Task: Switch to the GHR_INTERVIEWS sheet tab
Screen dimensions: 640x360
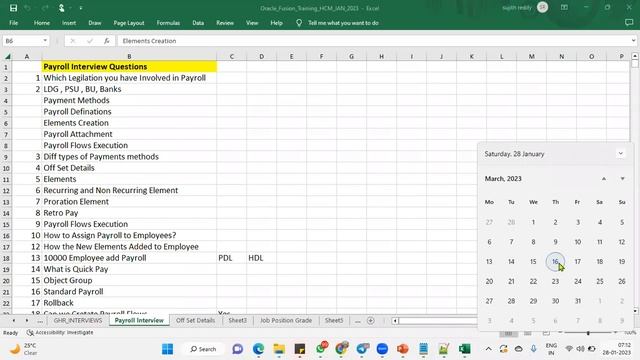Action: click(78, 320)
